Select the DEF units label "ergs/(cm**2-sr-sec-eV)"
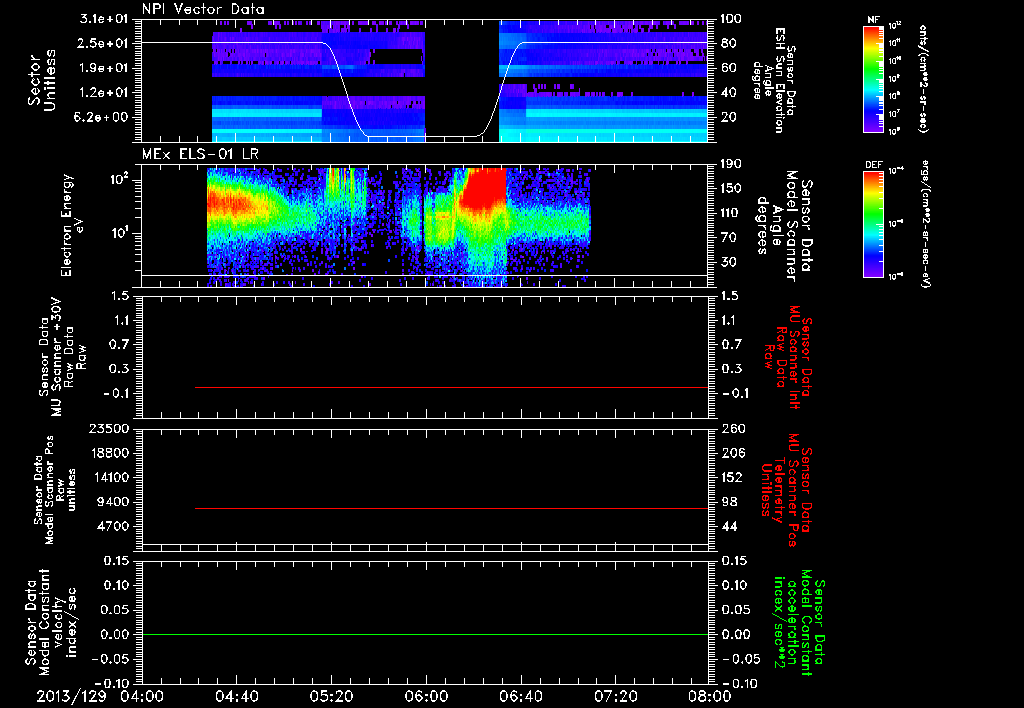 (x=925, y=223)
